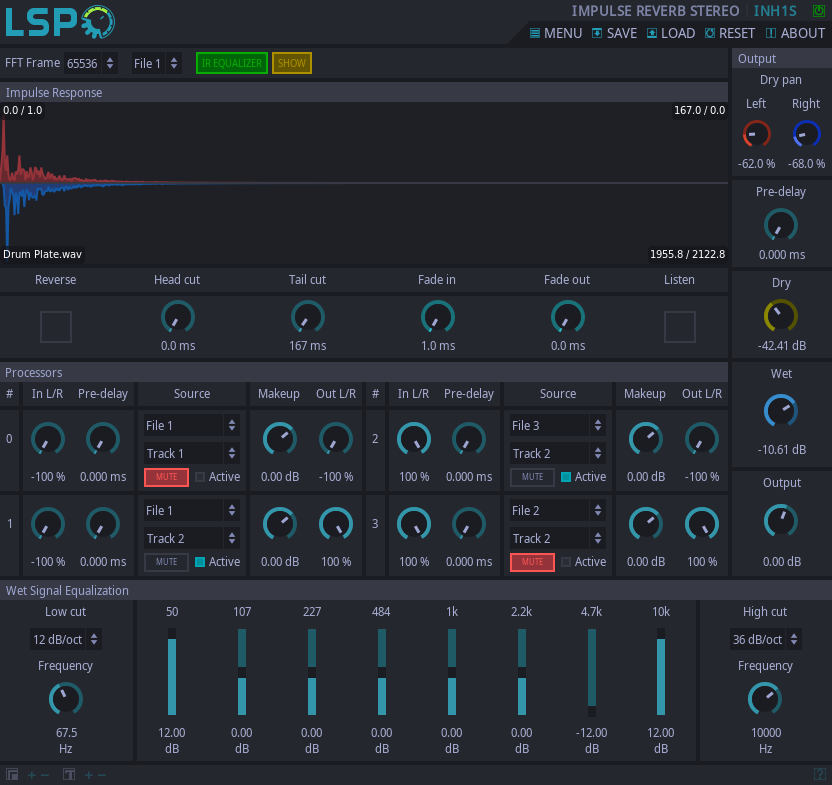832x785 pixels.
Task: Click processor 2 Out L/R knob
Action: [x=702, y=439]
